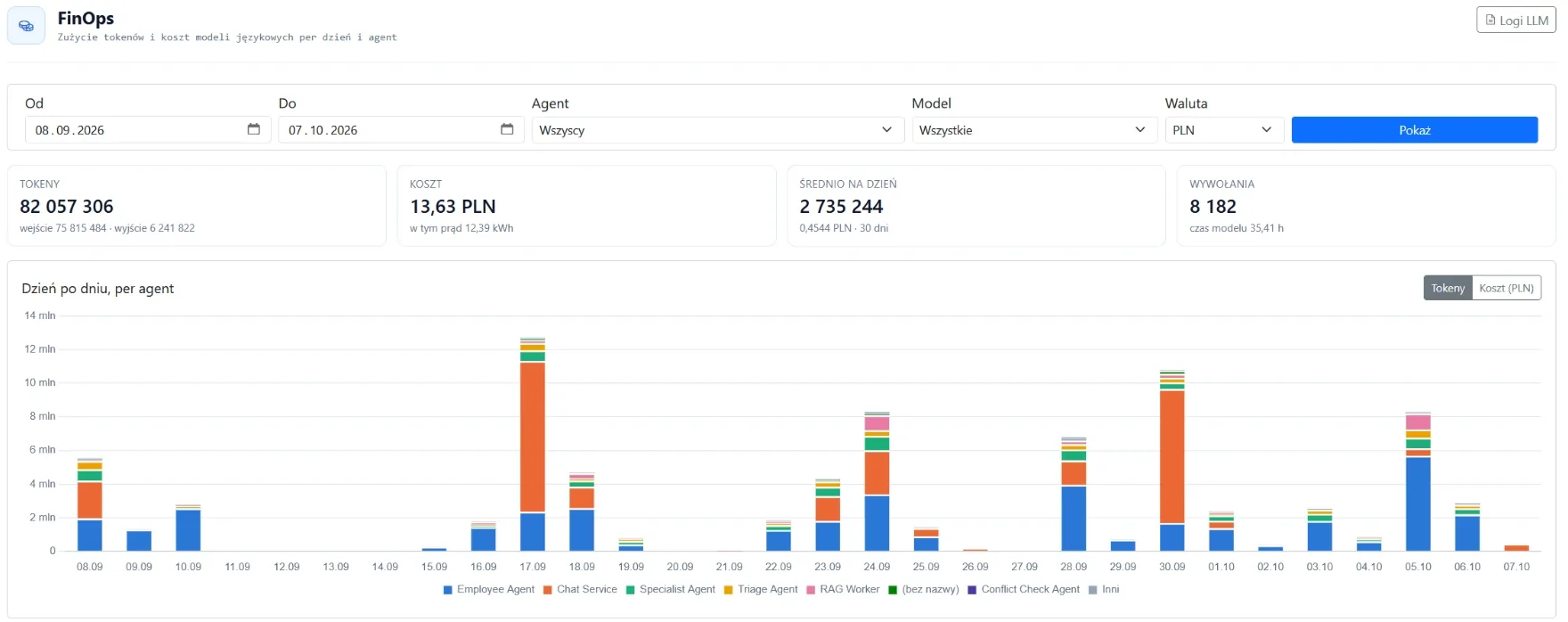Viewport: 1568px width, 622px height.
Task: Click the Pokaż button
Action: click(x=1415, y=130)
